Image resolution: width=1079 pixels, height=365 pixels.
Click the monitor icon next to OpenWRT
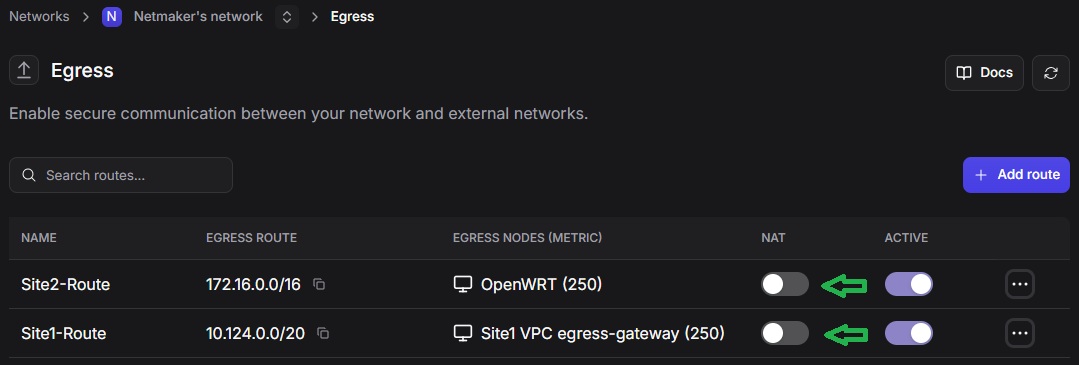pyautogui.click(x=463, y=284)
